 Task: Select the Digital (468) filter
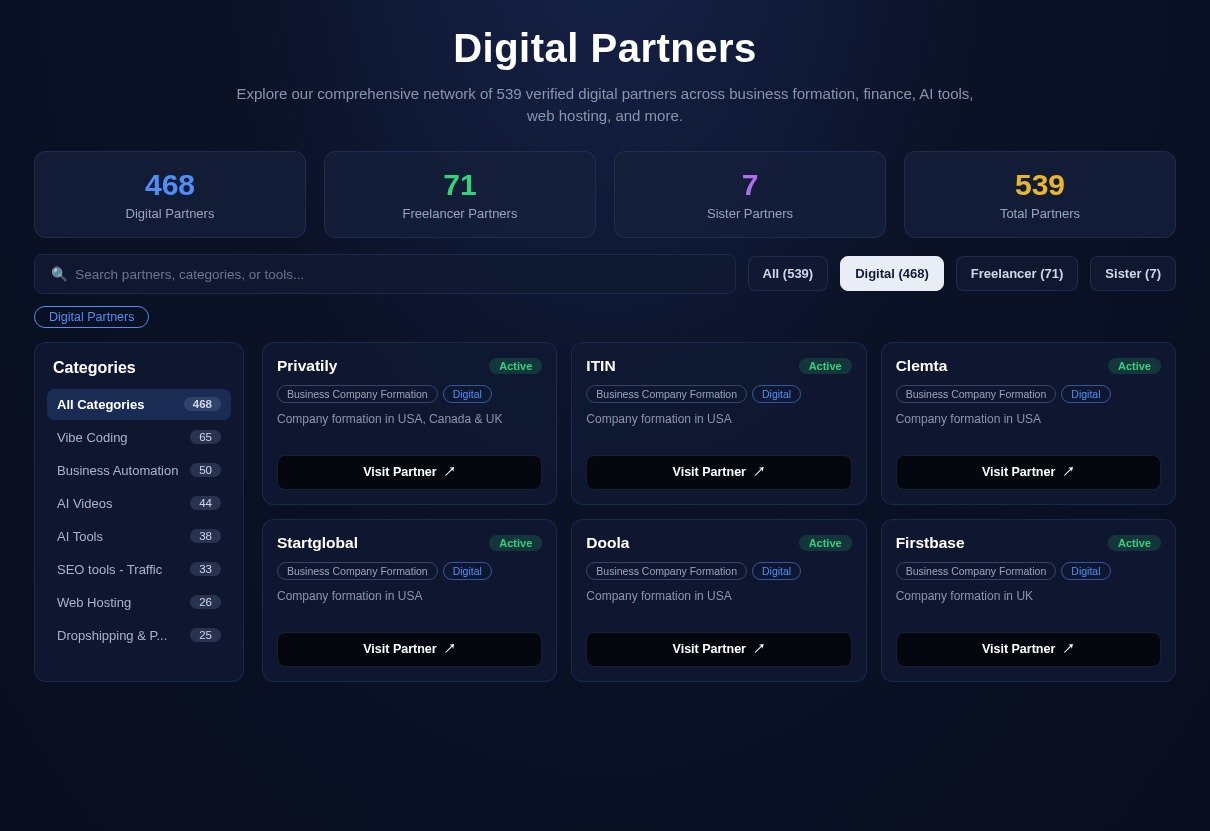click(892, 274)
